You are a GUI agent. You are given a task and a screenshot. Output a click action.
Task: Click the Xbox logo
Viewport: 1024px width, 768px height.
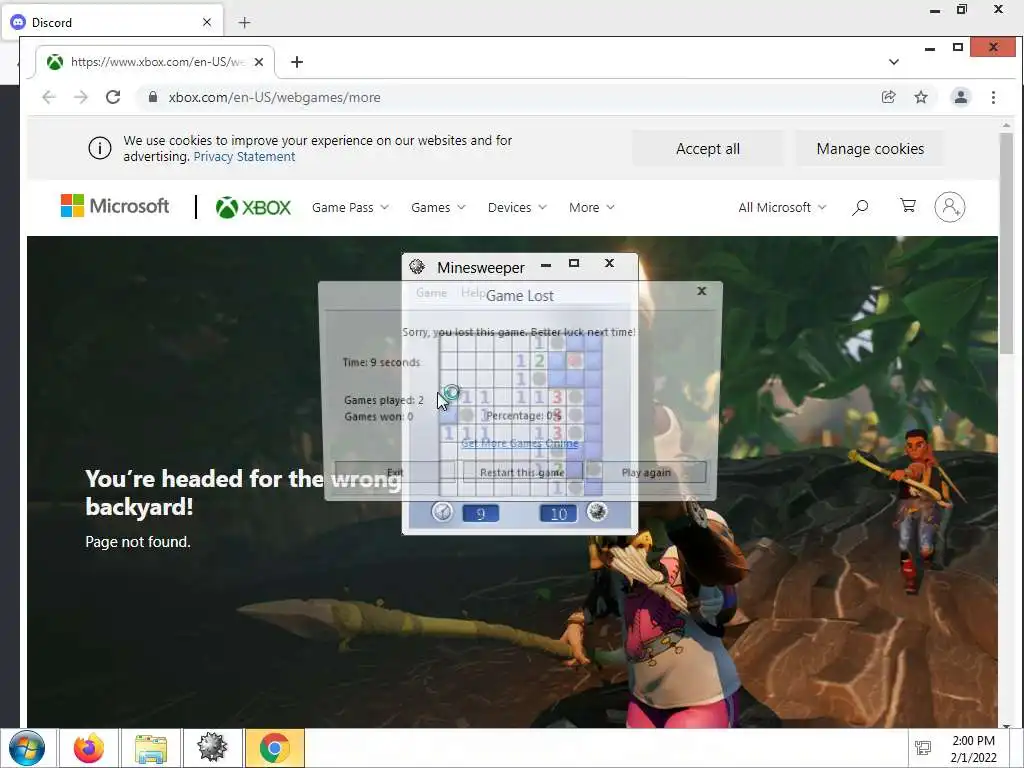pyautogui.click(x=253, y=208)
